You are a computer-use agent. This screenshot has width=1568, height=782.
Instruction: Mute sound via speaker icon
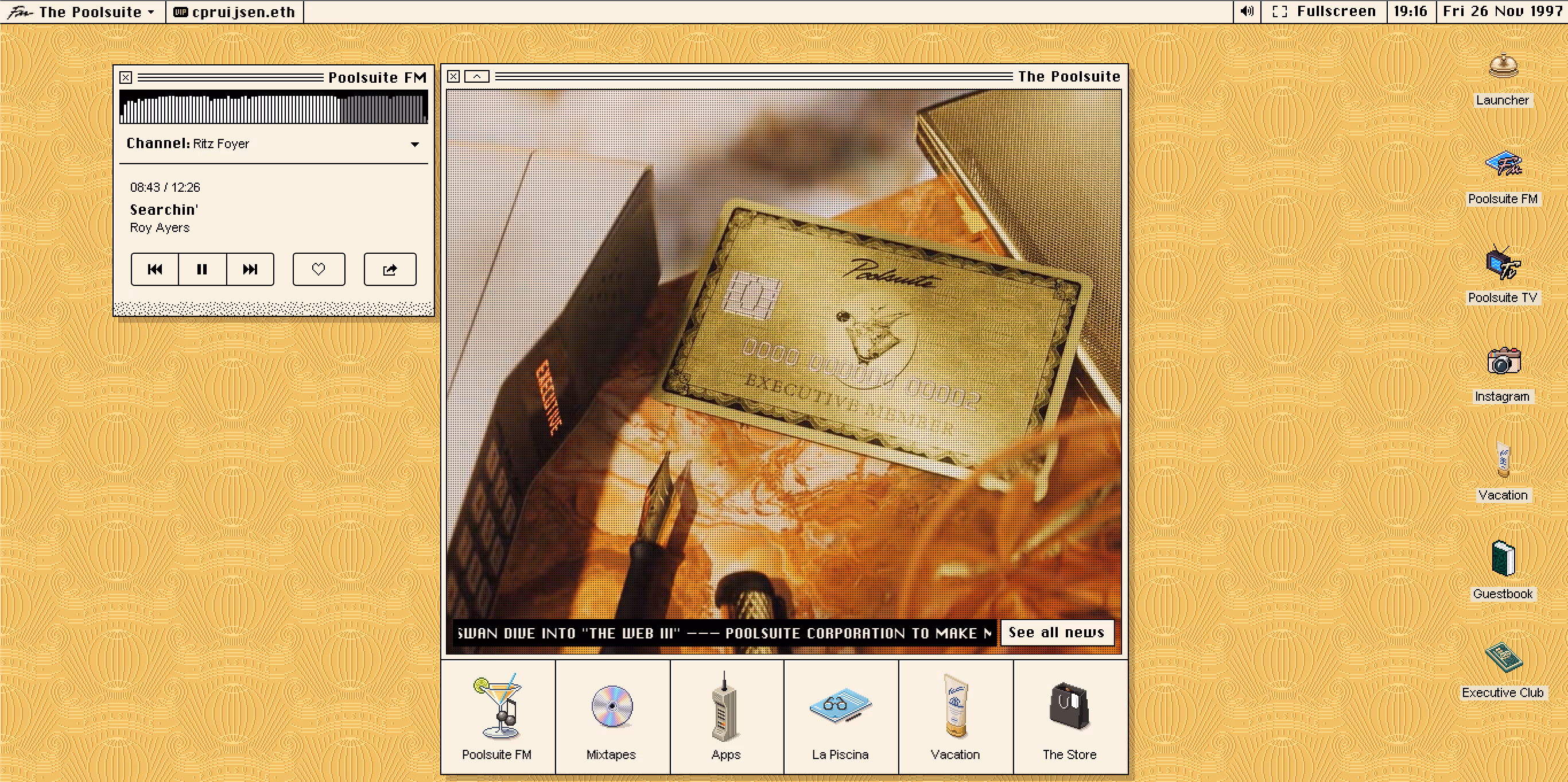tap(1247, 11)
